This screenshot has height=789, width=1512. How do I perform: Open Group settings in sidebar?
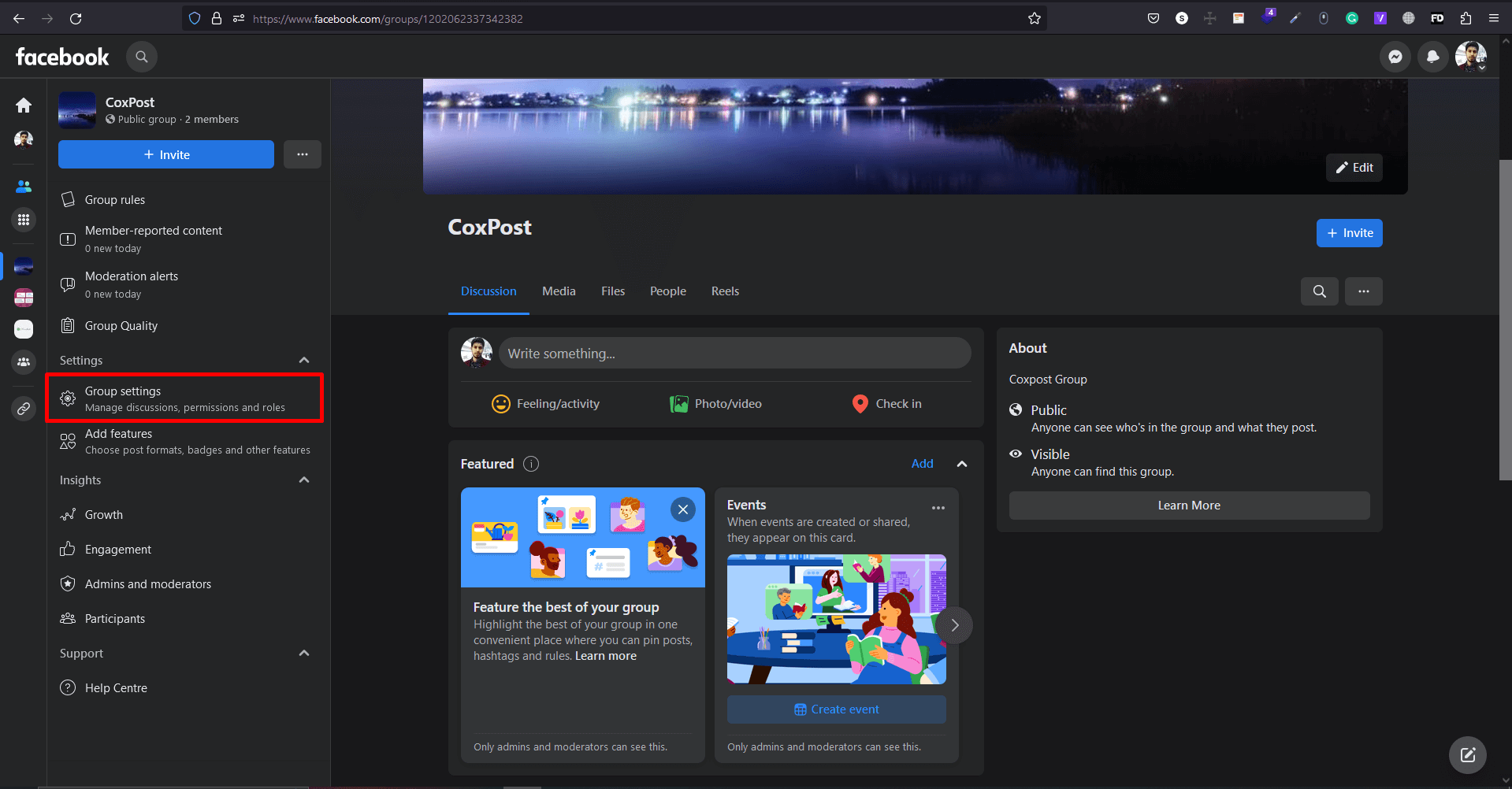point(184,398)
